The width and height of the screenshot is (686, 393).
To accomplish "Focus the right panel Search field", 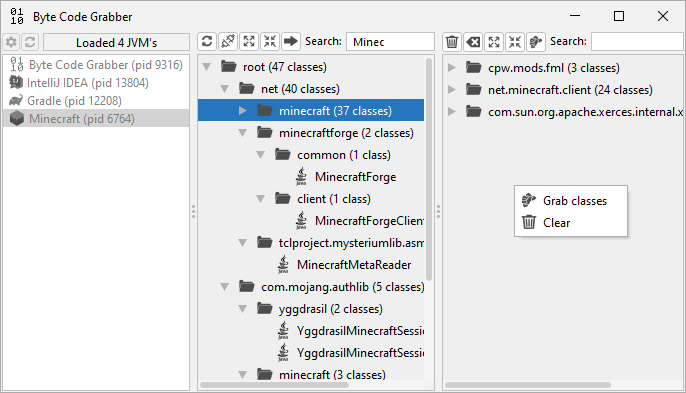I will [637, 42].
